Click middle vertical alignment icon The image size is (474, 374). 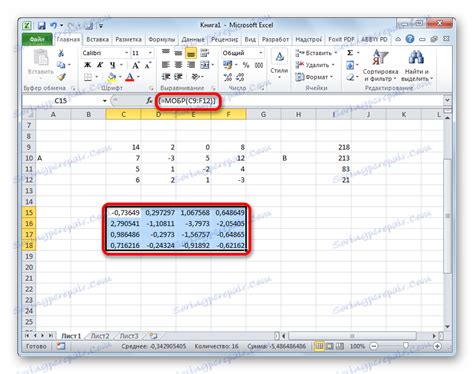tap(178, 53)
